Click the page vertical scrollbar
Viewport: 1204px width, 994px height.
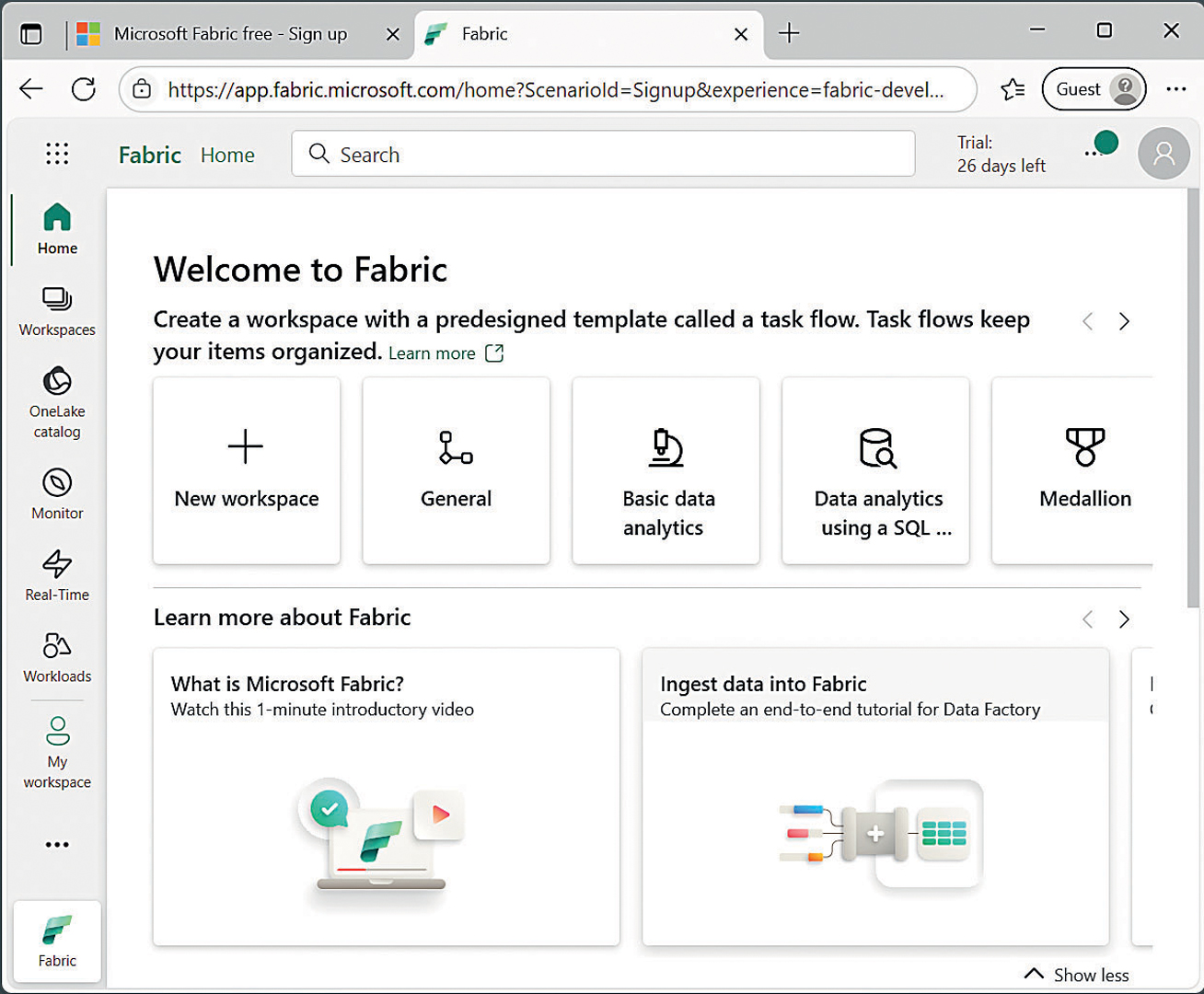point(1193,398)
